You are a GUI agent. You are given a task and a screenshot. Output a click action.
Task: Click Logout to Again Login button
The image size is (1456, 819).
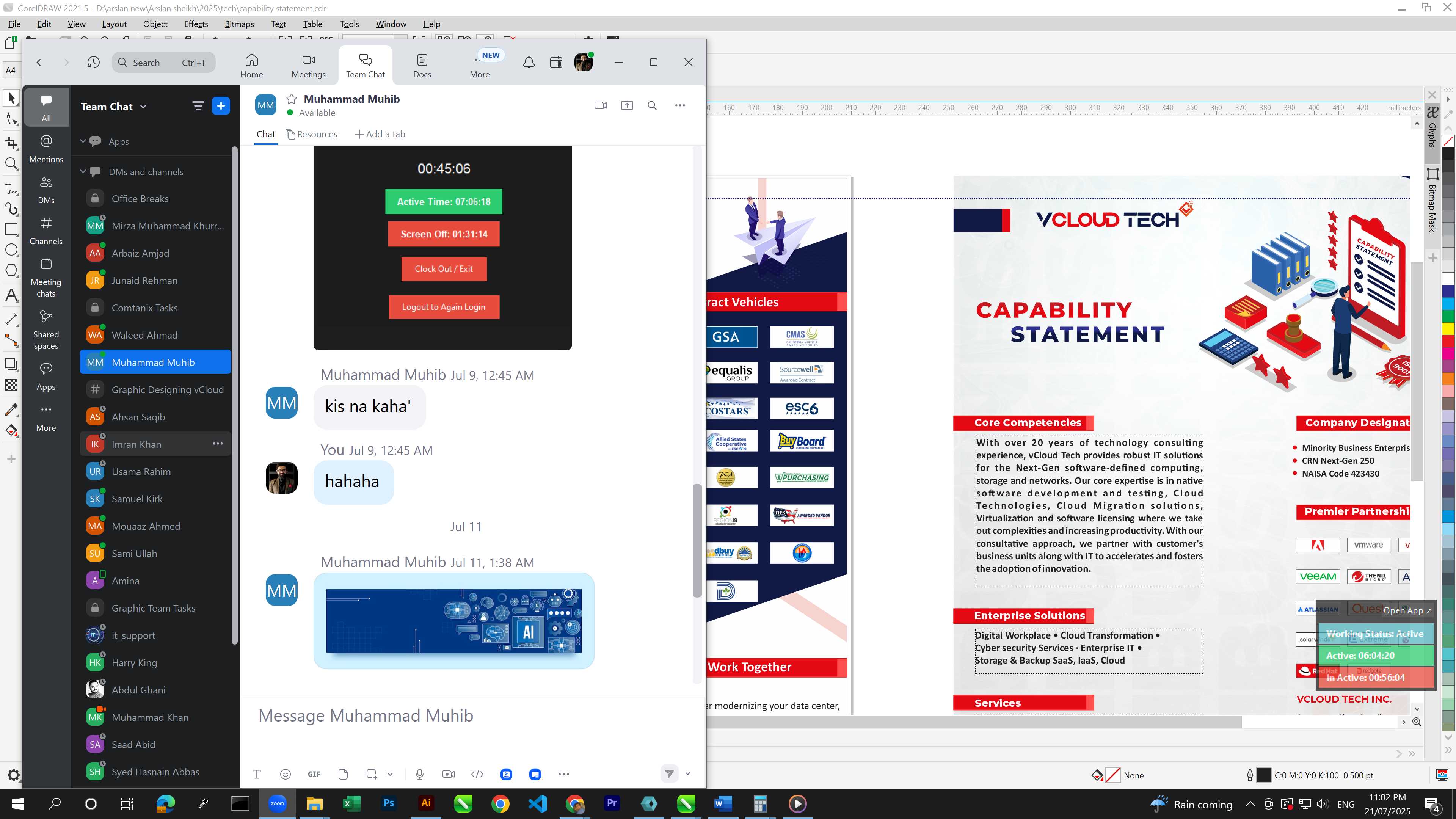(x=444, y=307)
